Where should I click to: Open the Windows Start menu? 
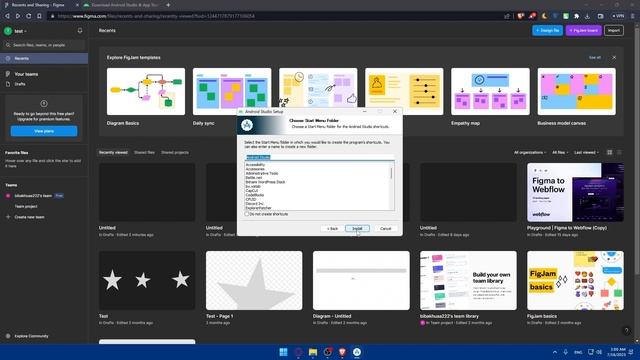(283, 352)
